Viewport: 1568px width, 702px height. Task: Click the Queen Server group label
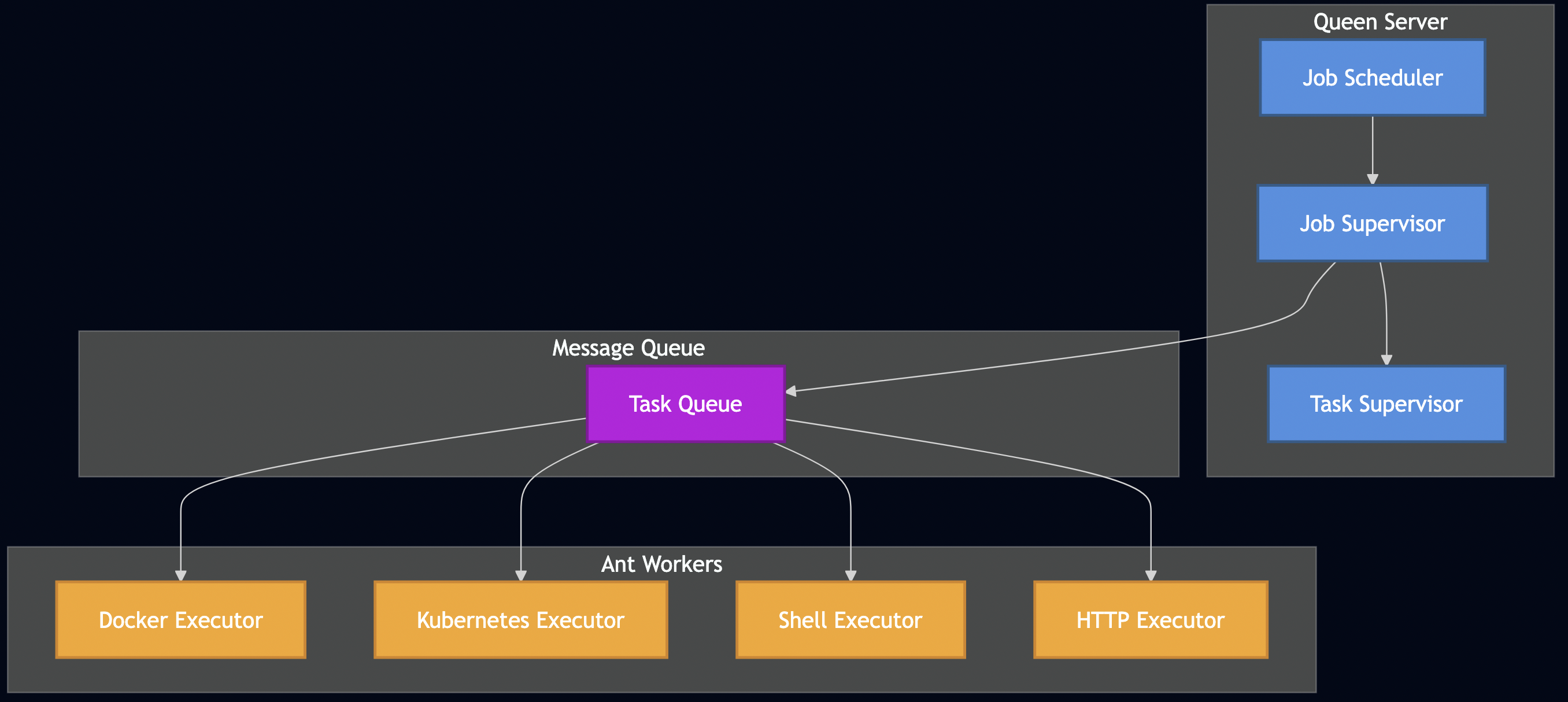pos(1380,22)
